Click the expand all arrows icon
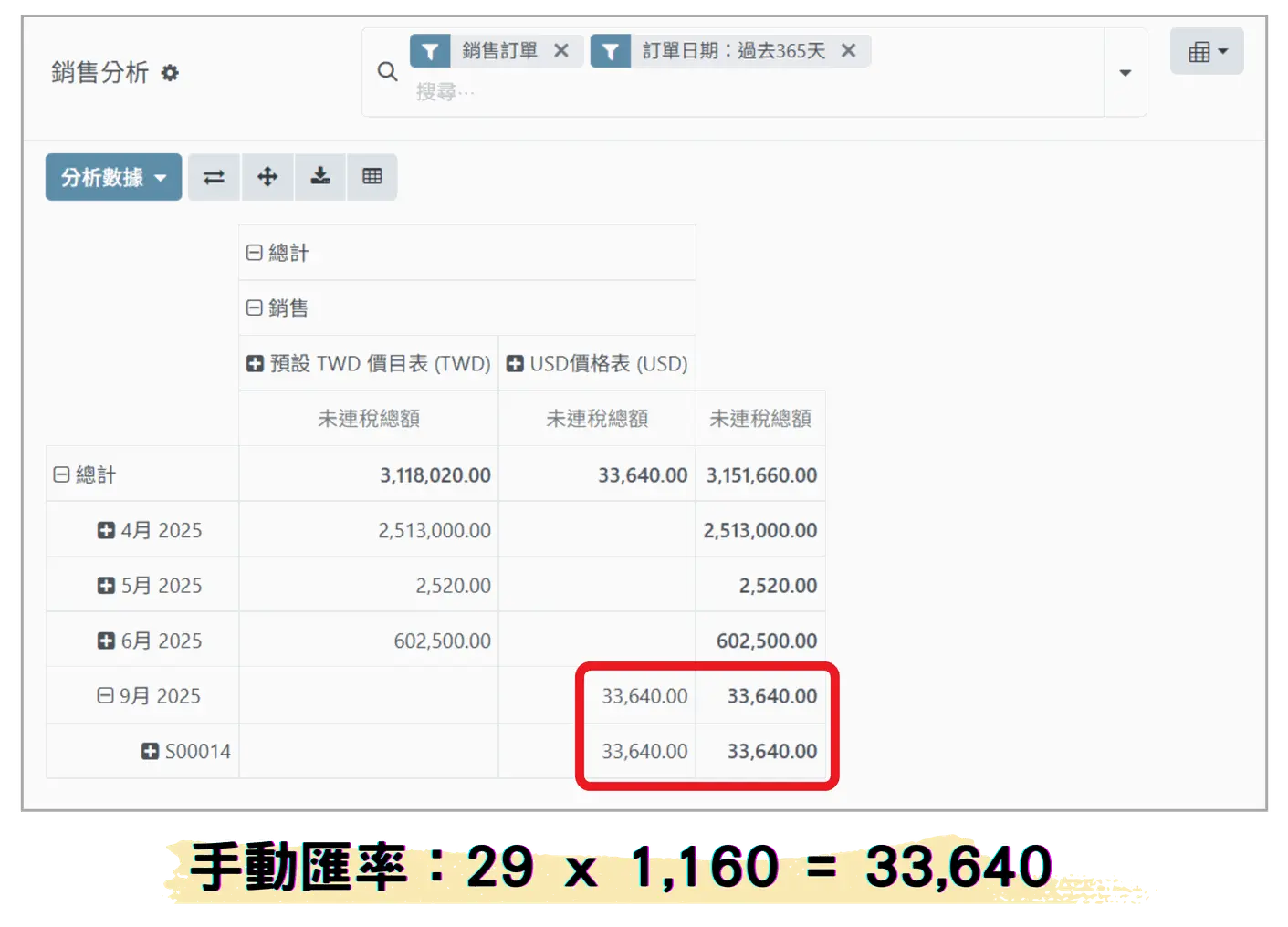The image size is (1288, 927). point(267,177)
